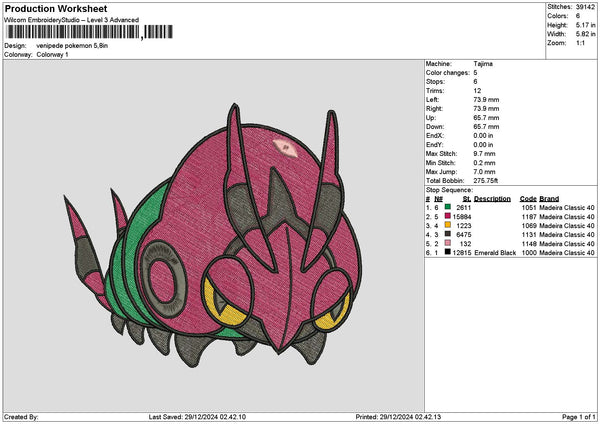Click the 'Page 1 of 1' indicator
Screen dimensions: 600x424
tap(579, 417)
